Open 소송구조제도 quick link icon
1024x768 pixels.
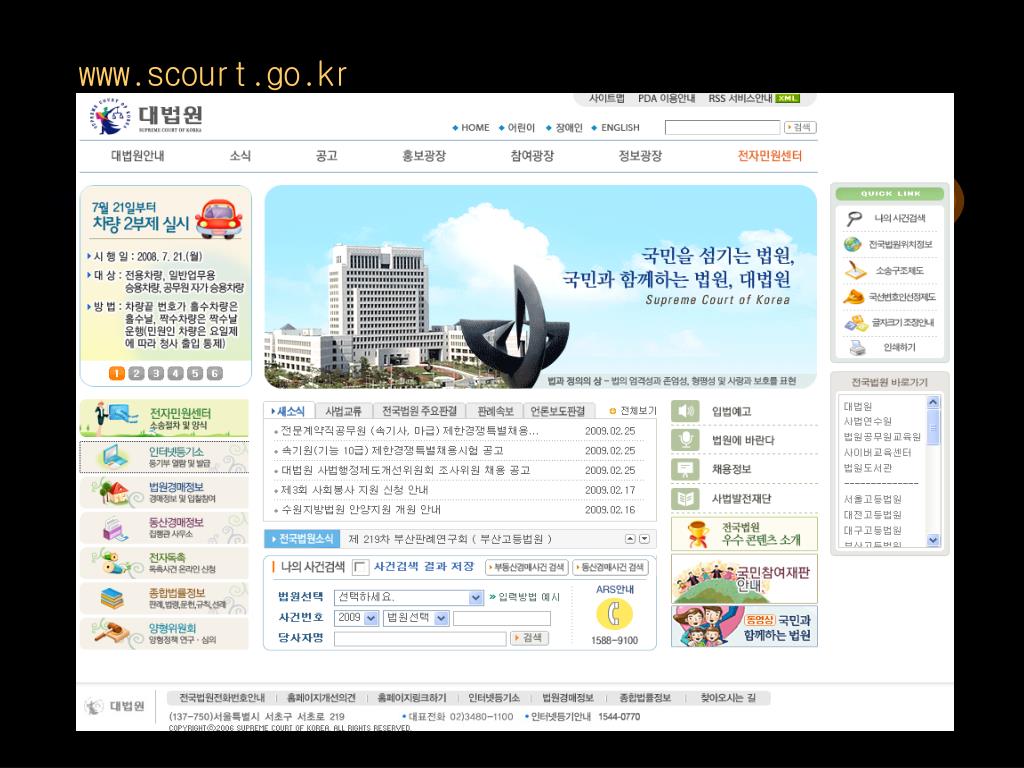(x=855, y=270)
